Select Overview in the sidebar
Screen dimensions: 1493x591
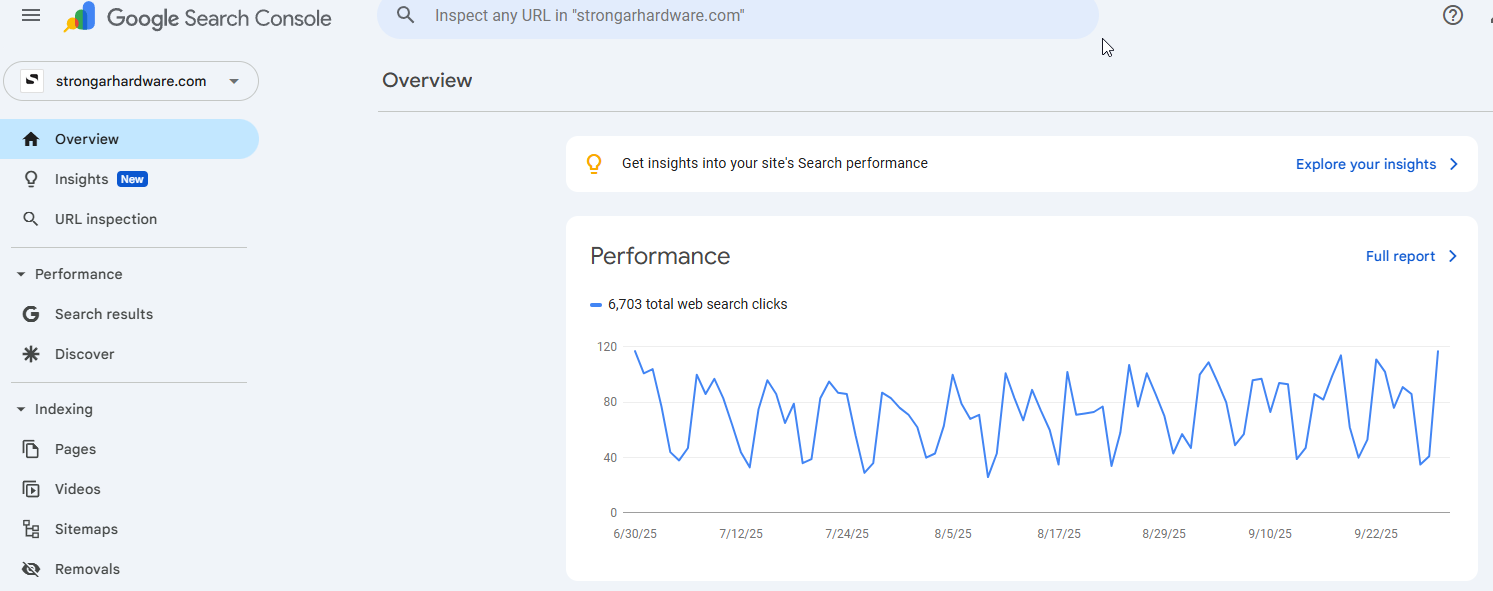pos(87,139)
